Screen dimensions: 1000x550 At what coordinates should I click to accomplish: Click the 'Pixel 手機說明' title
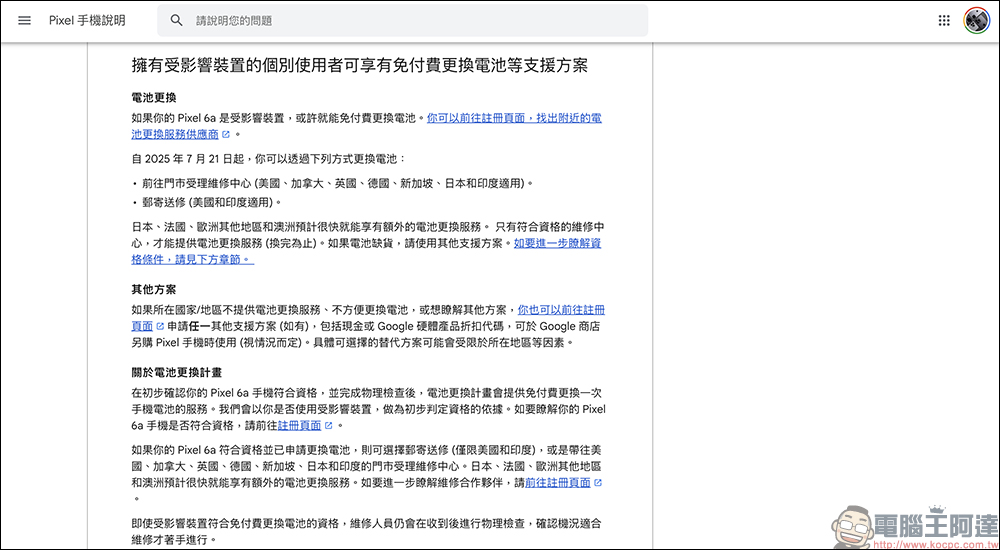pyautogui.click(x=87, y=20)
